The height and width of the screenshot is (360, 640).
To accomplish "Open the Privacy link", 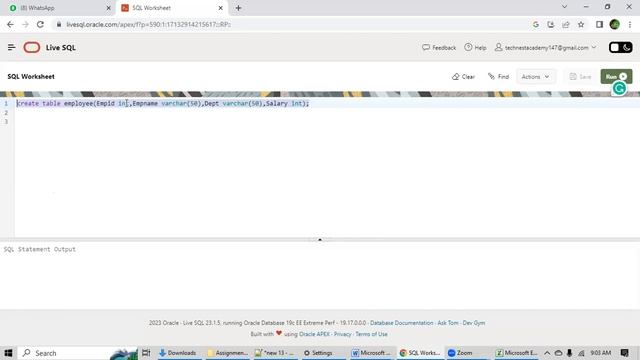I will pos(342,334).
